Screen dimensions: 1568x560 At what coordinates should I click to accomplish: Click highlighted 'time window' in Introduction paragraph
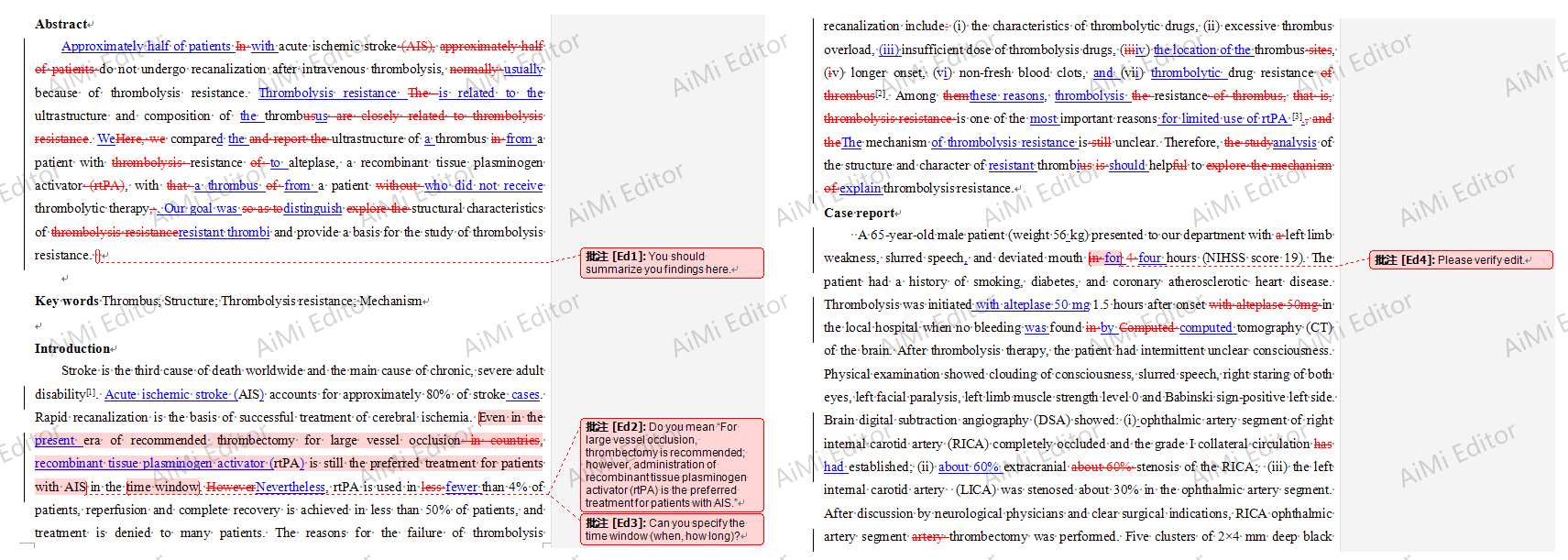[x=163, y=487]
